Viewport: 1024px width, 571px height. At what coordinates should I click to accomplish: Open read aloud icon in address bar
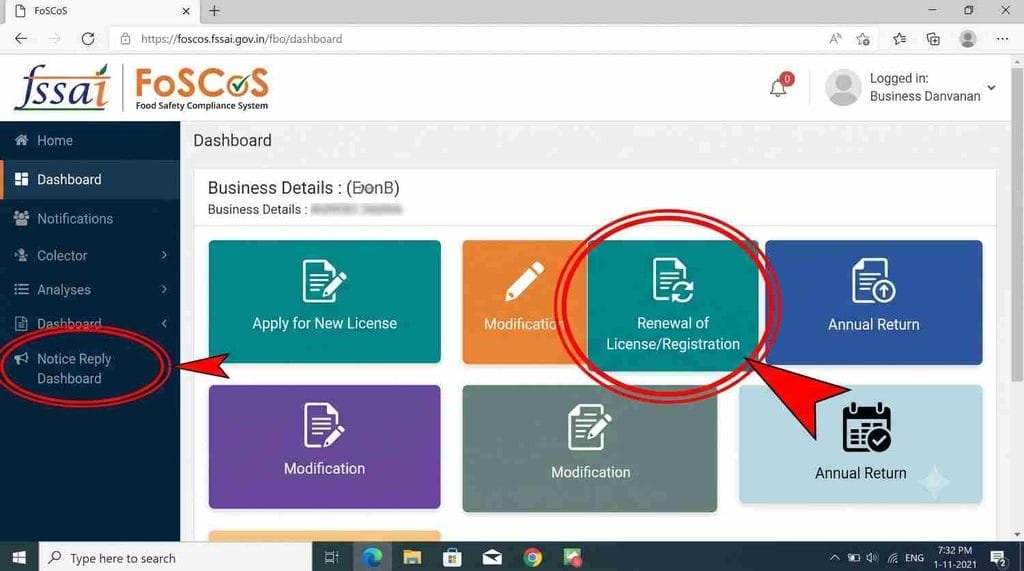pos(835,39)
